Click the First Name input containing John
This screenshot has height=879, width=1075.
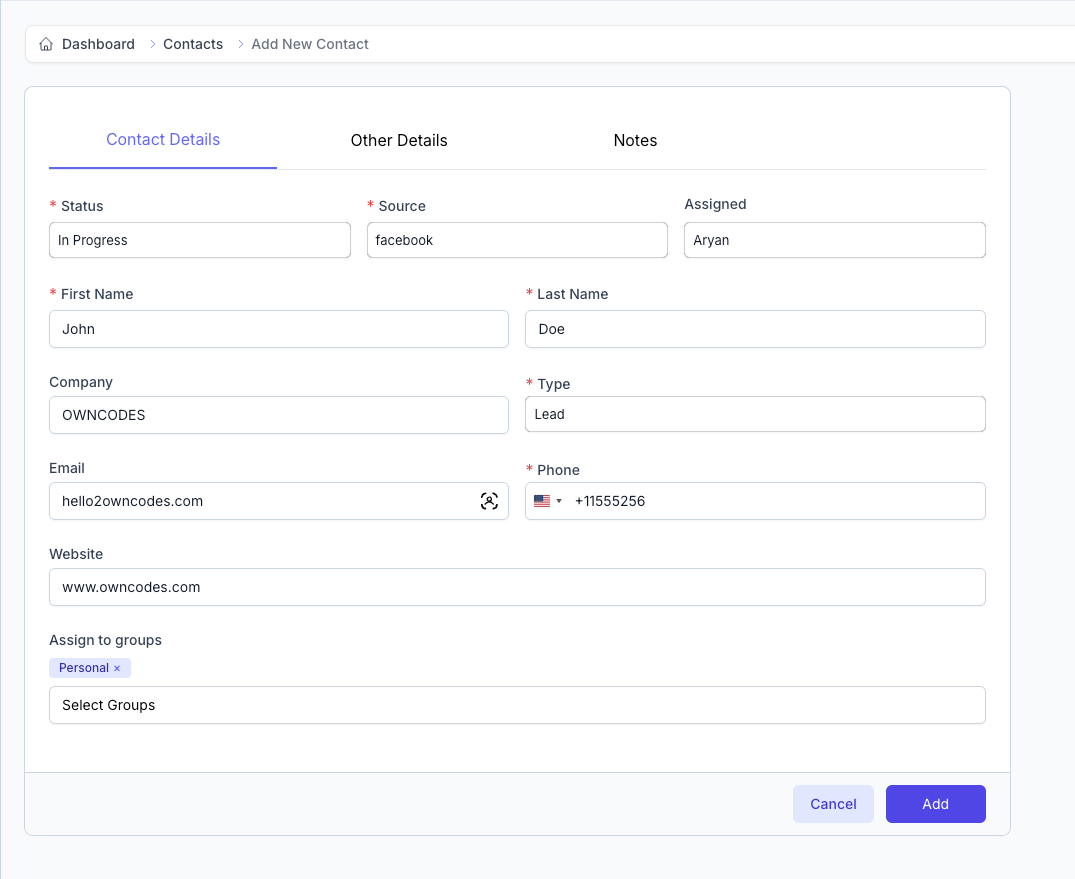coord(278,328)
